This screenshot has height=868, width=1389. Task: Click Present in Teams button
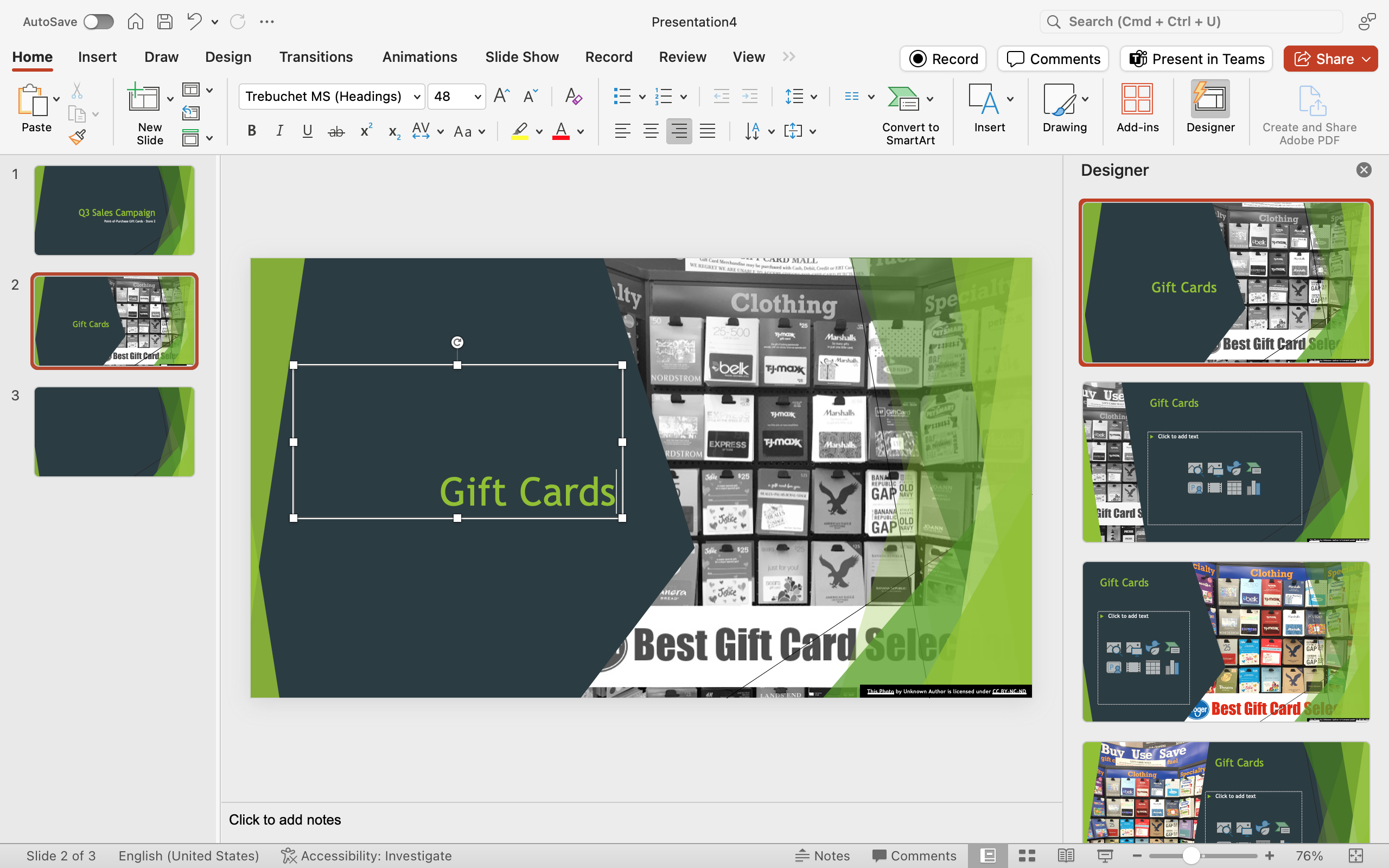coord(1196,59)
